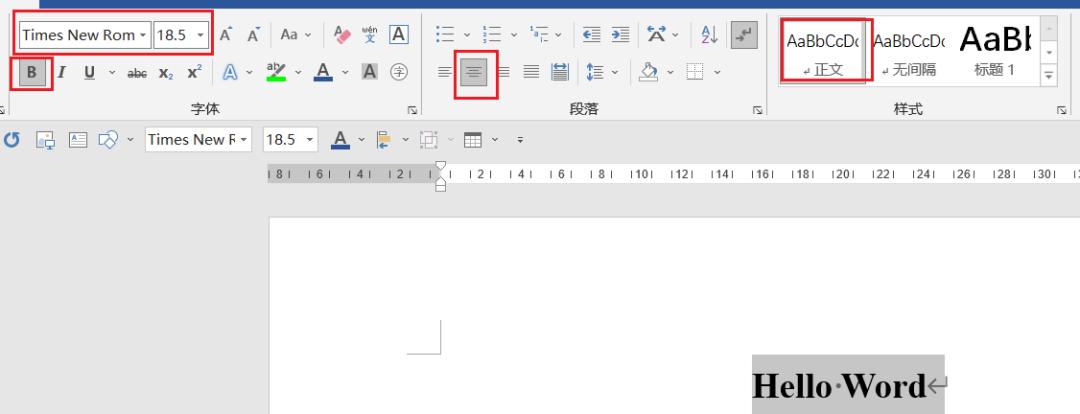Apply Numbering list icon
1080x414 pixels.
point(492,34)
